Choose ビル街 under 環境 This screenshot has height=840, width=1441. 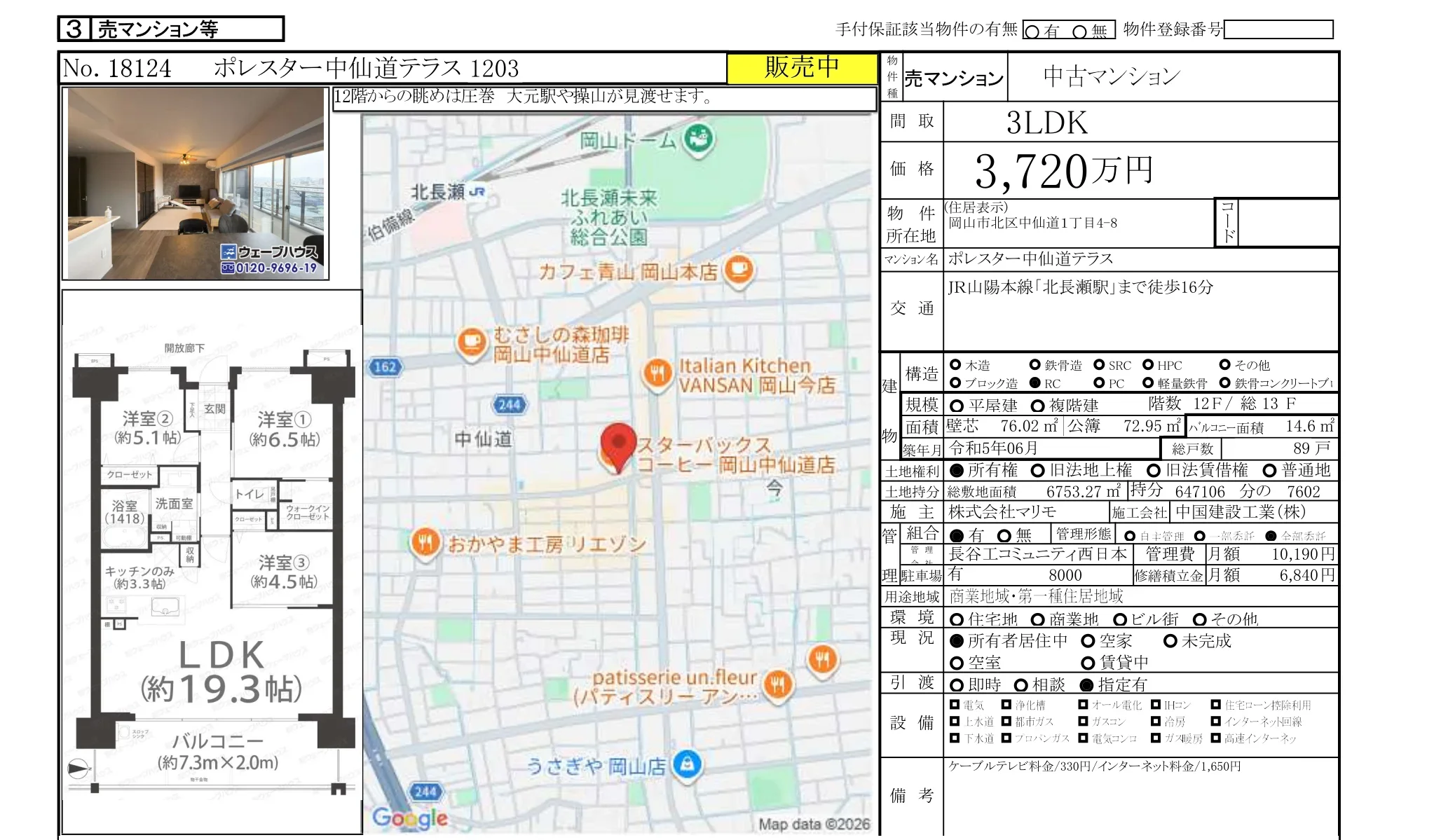(1120, 620)
